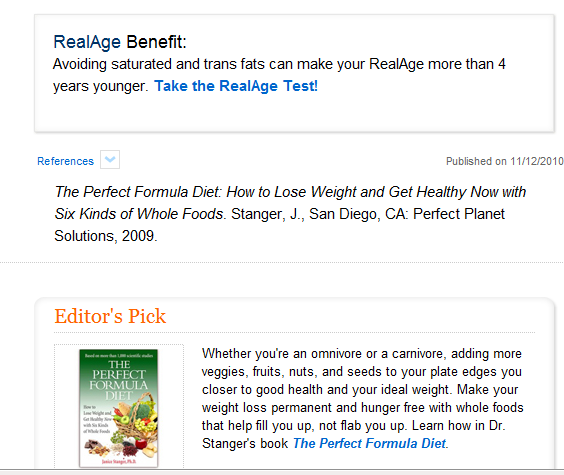Open The Perfect Formula Diet book link
This screenshot has height=475, width=564.
tap(369, 443)
